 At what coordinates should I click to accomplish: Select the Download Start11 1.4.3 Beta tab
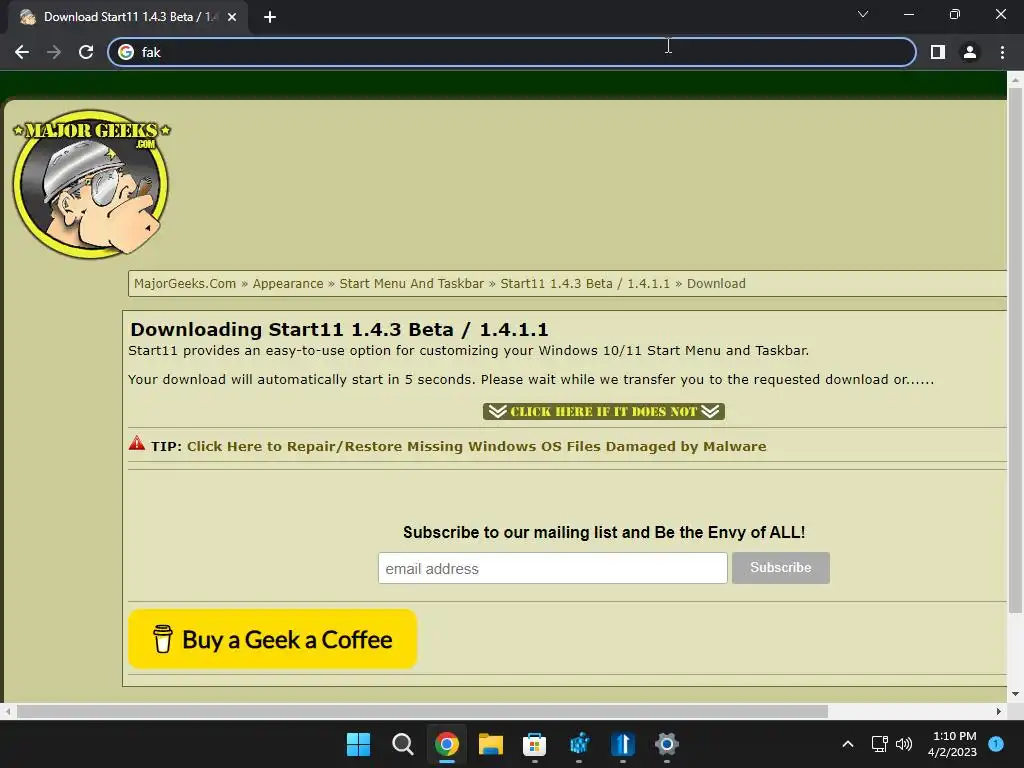(127, 17)
